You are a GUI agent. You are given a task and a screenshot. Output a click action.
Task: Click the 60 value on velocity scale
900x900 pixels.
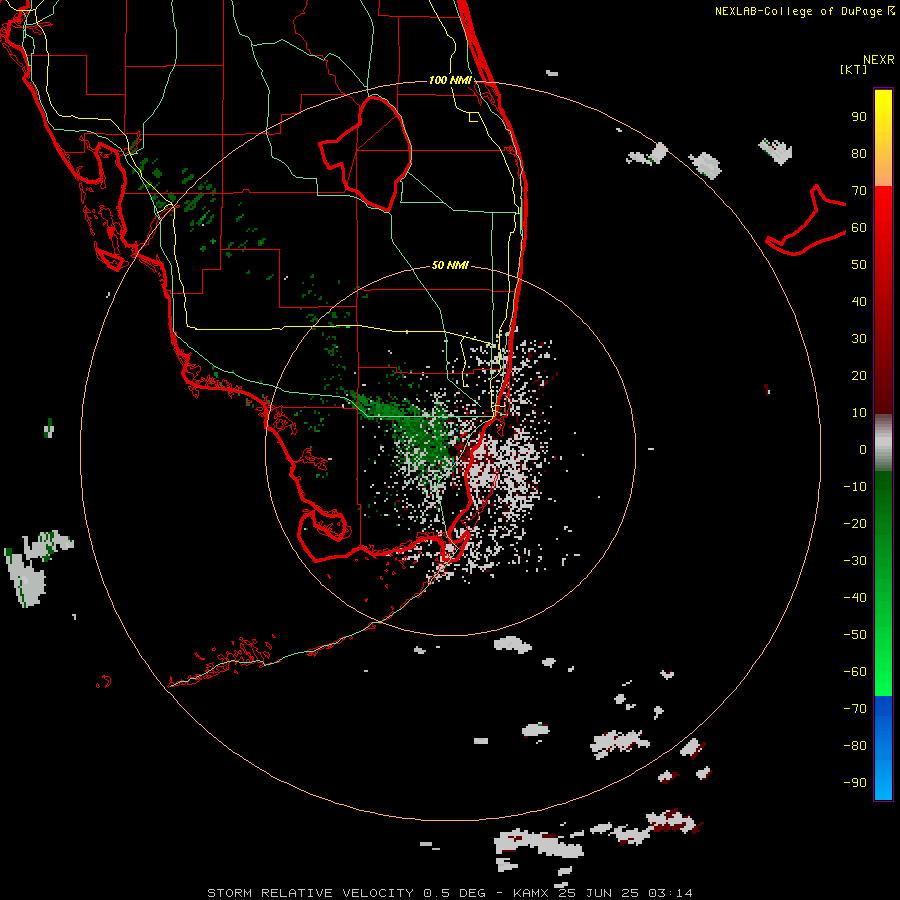859,228
